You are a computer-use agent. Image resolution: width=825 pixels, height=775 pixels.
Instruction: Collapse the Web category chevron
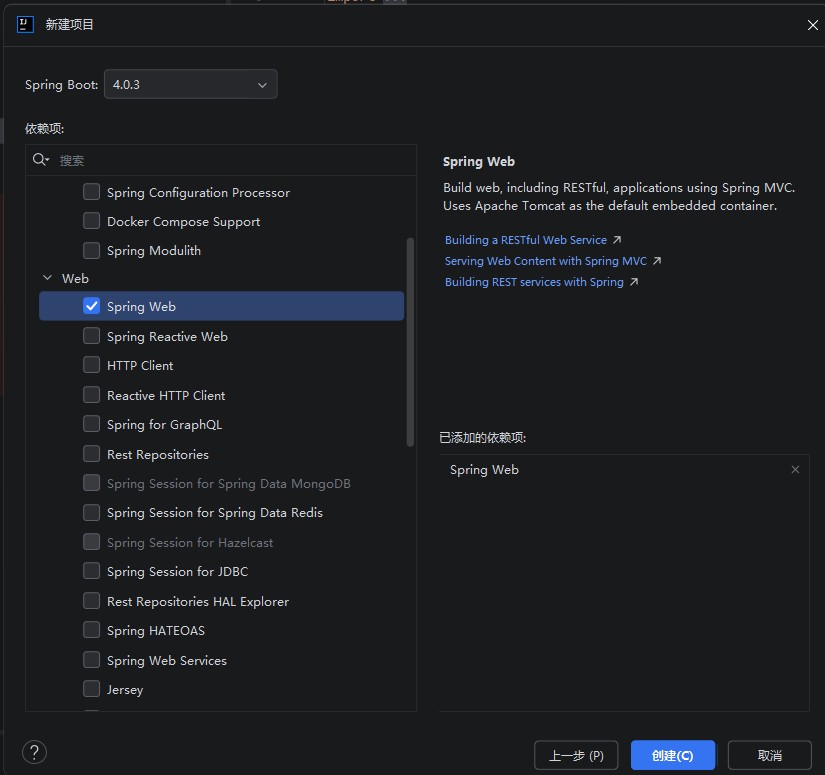coord(47,278)
